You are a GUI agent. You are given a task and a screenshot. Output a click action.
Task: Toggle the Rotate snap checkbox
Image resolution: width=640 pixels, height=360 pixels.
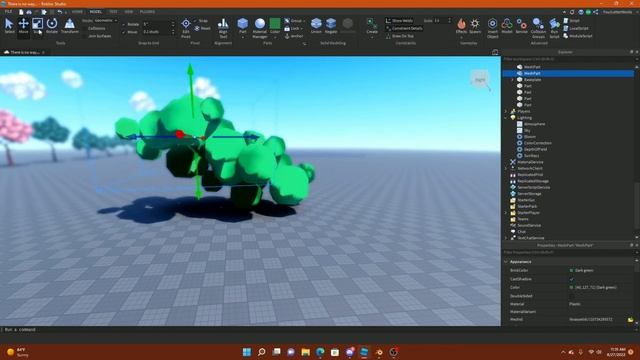[x=124, y=24]
